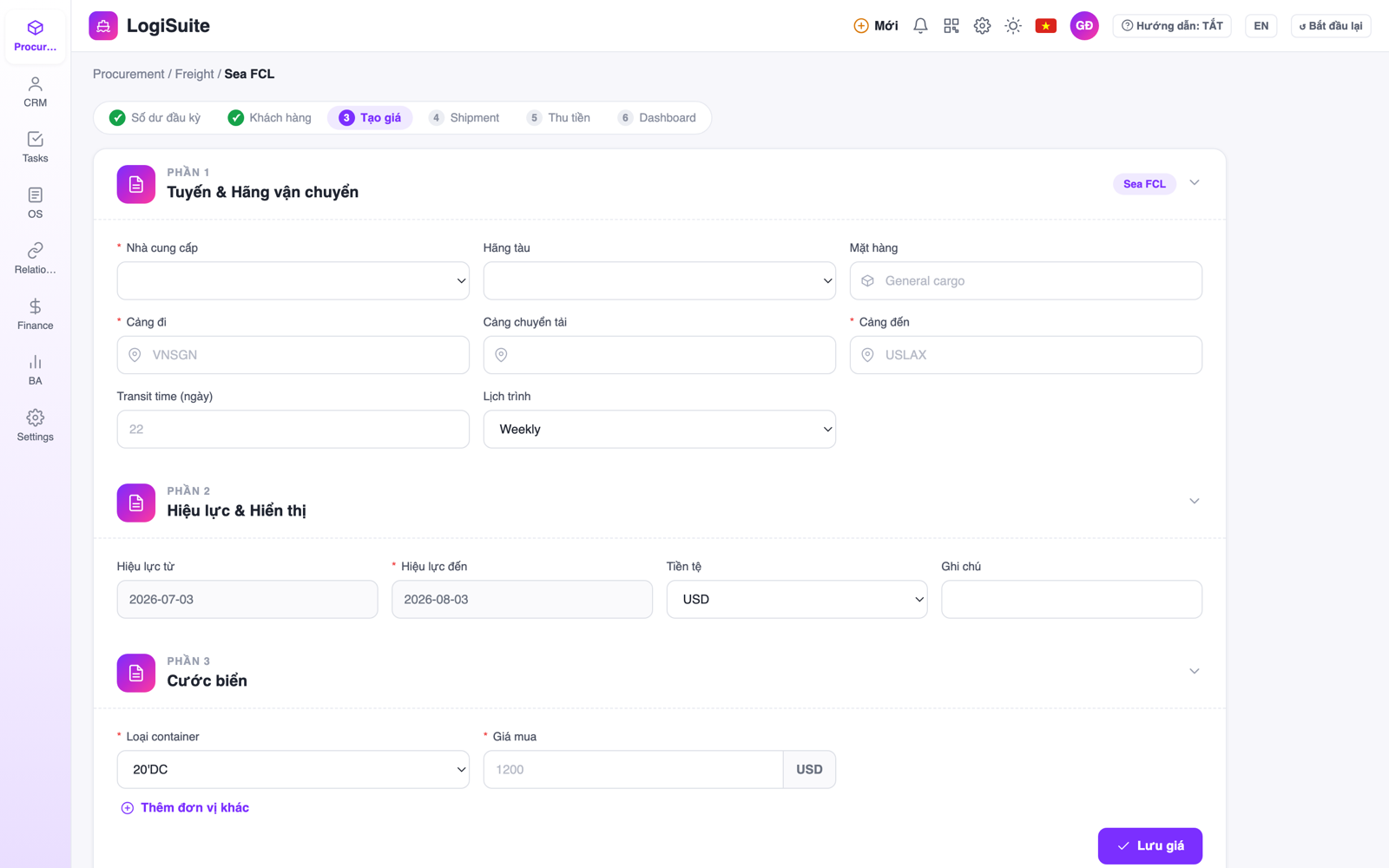Go to Thu tiền step
The image size is (1389, 868).
pyautogui.click(x=558, y=118)
